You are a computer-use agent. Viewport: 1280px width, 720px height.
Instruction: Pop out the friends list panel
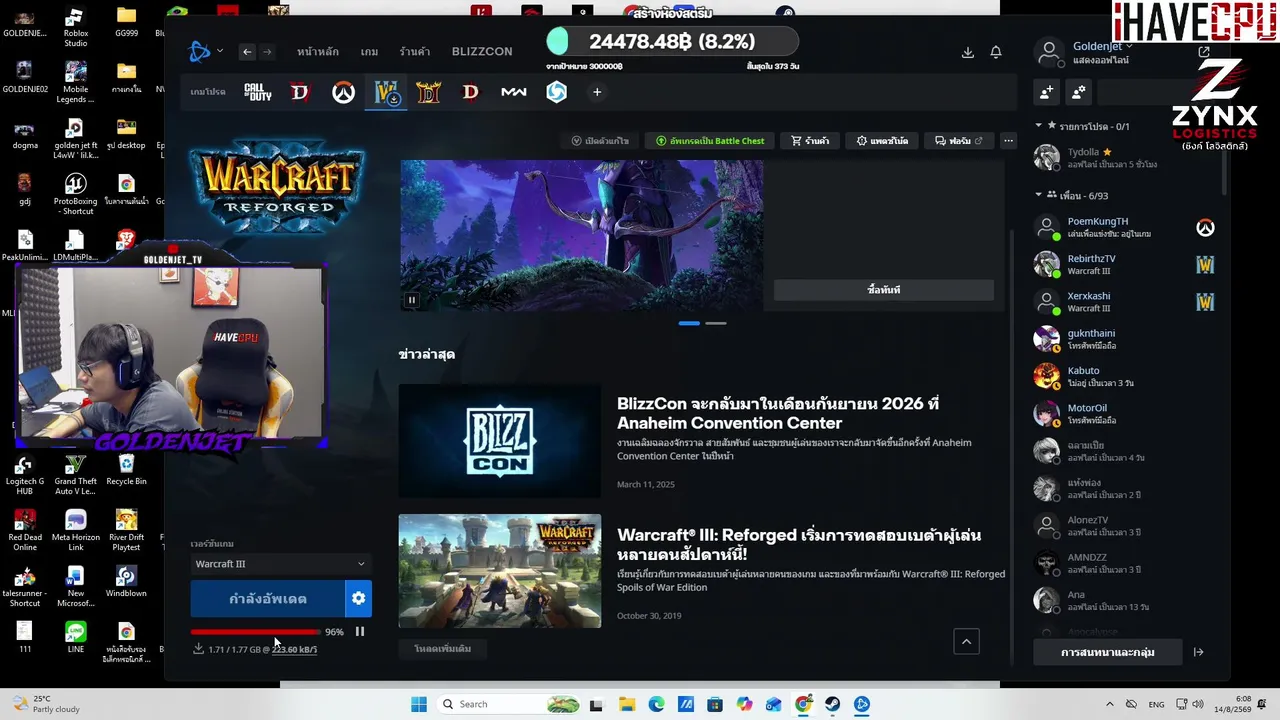tap(1204, 52)
